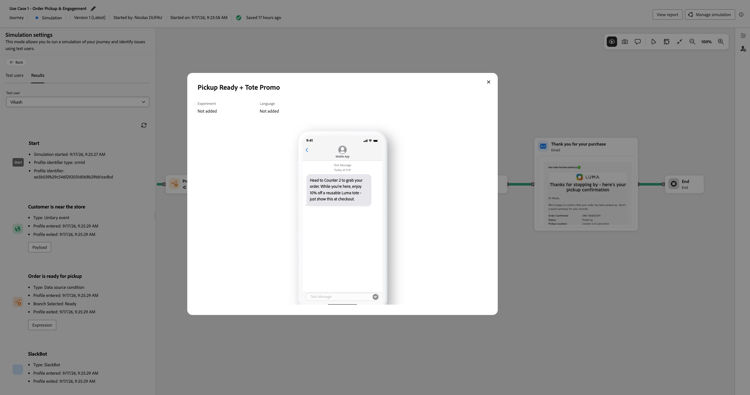
Task: Click the email icon on Thank you node
Action: coord(543,146)
